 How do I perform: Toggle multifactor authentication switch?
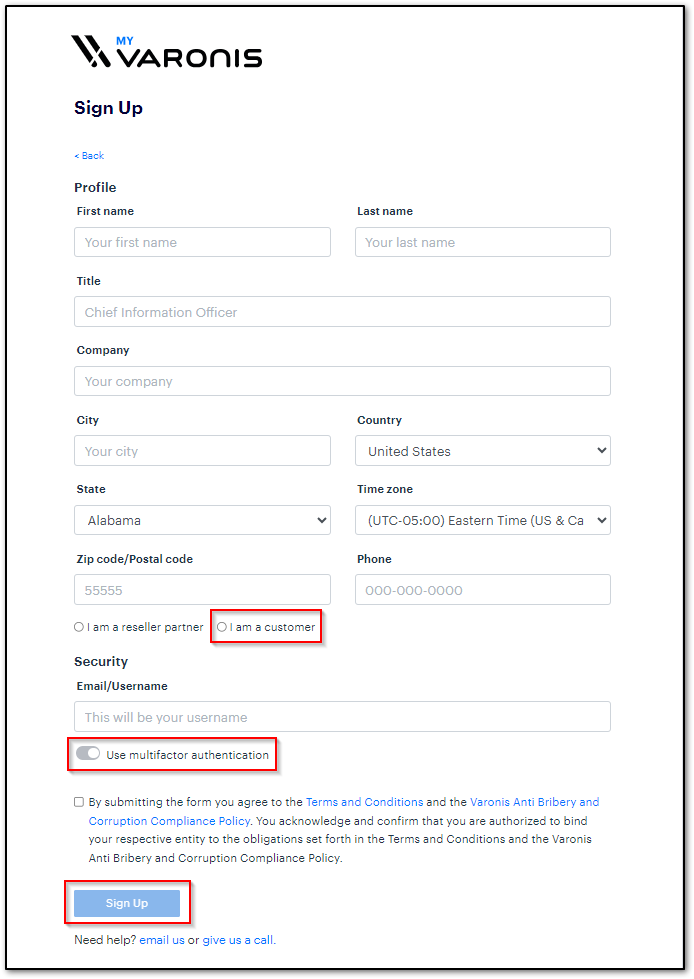click(88, 754)
